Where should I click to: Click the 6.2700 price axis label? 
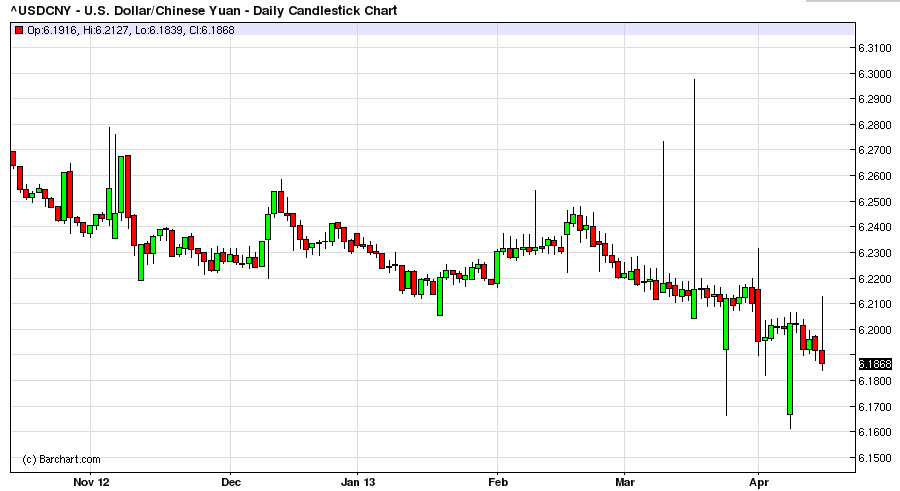click(875, 150)
